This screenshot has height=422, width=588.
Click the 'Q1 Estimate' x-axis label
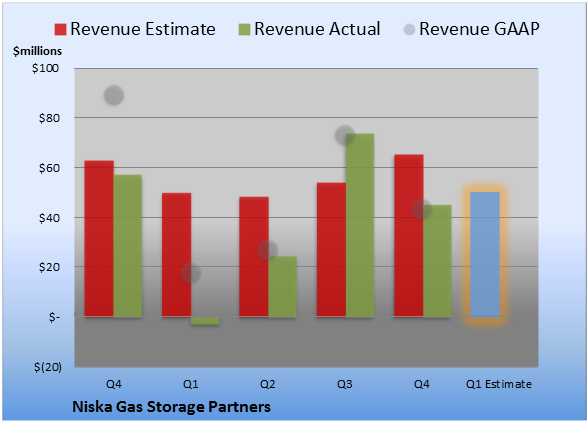click(x=499, y=384)
